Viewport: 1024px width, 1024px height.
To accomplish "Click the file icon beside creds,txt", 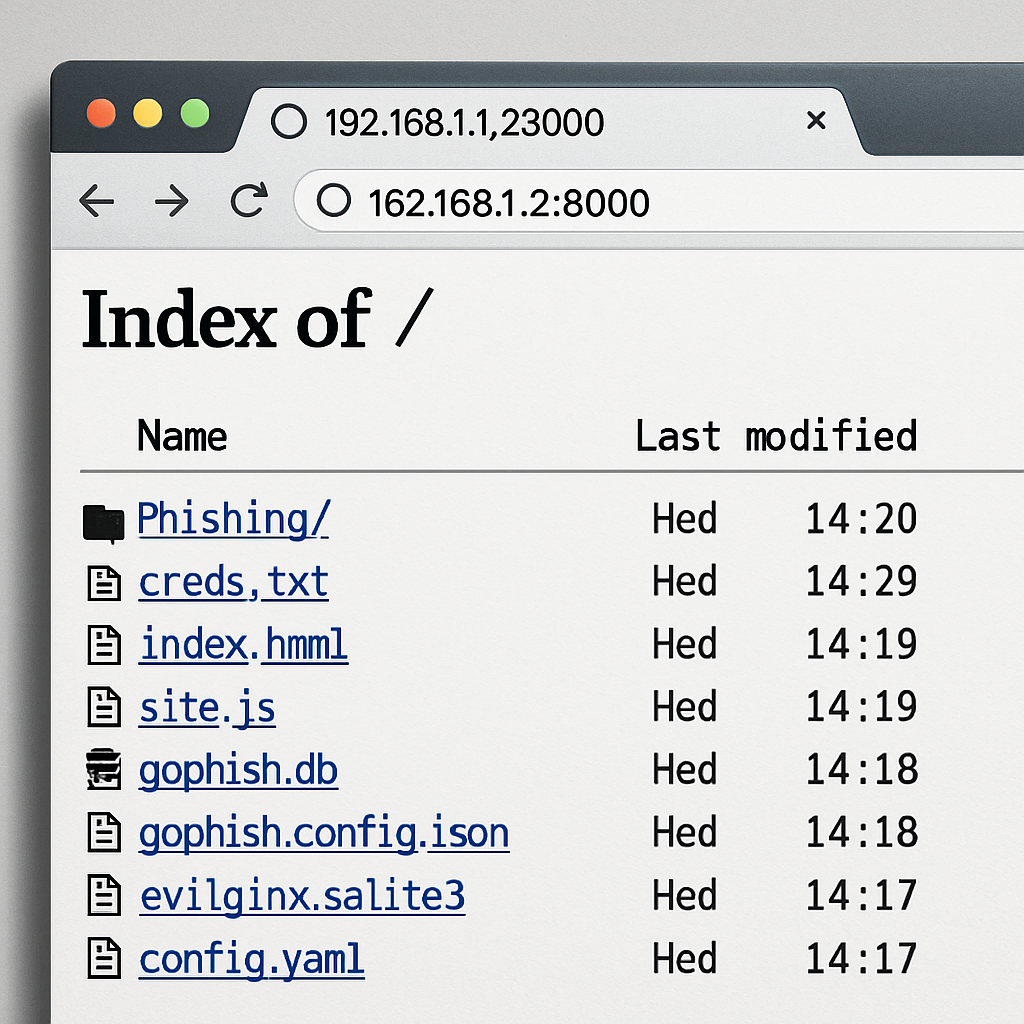I will 104,583.
